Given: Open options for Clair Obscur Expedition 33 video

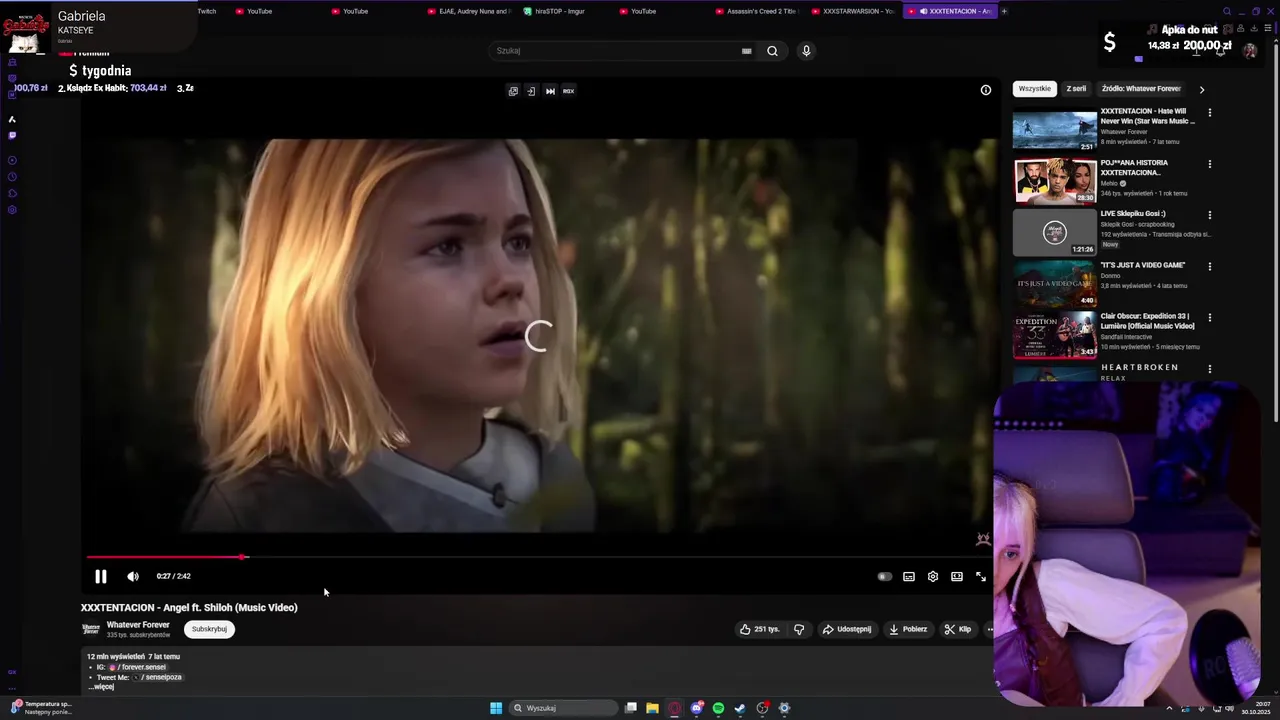Looking at the screenshot, I should click(x=1210, y=318).
